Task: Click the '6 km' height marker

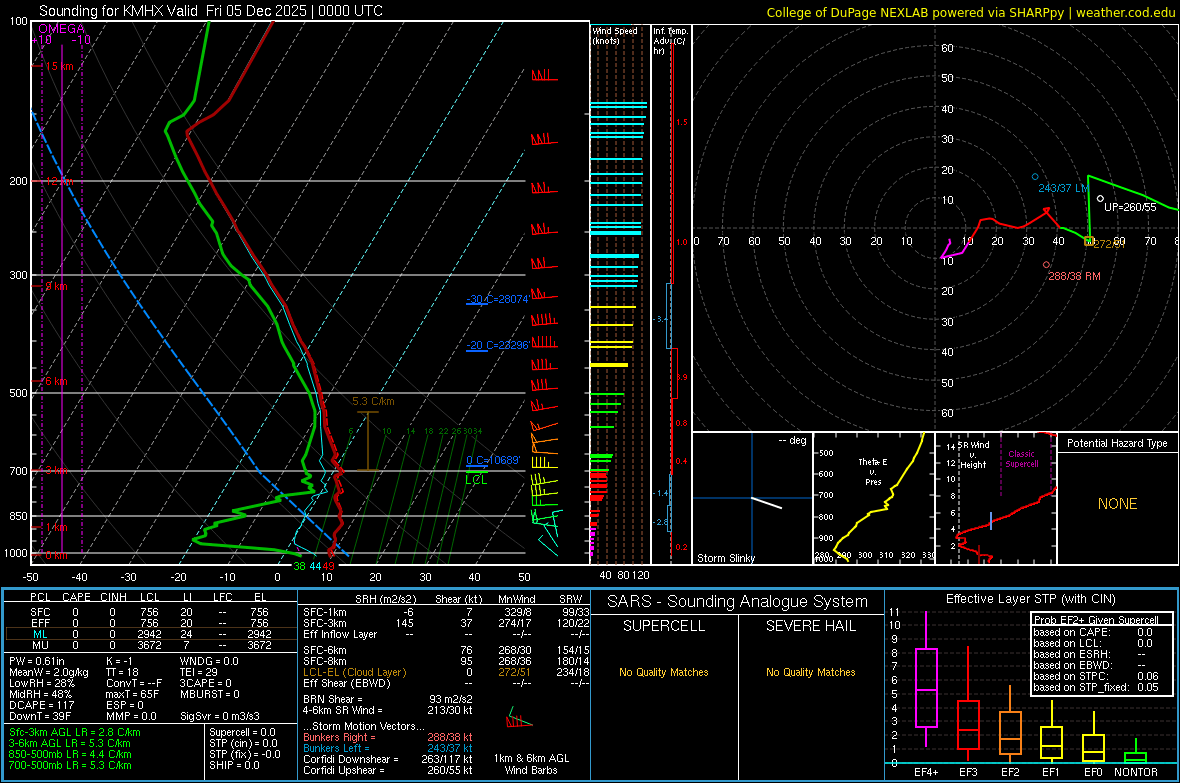Action: tap(56, 381)
